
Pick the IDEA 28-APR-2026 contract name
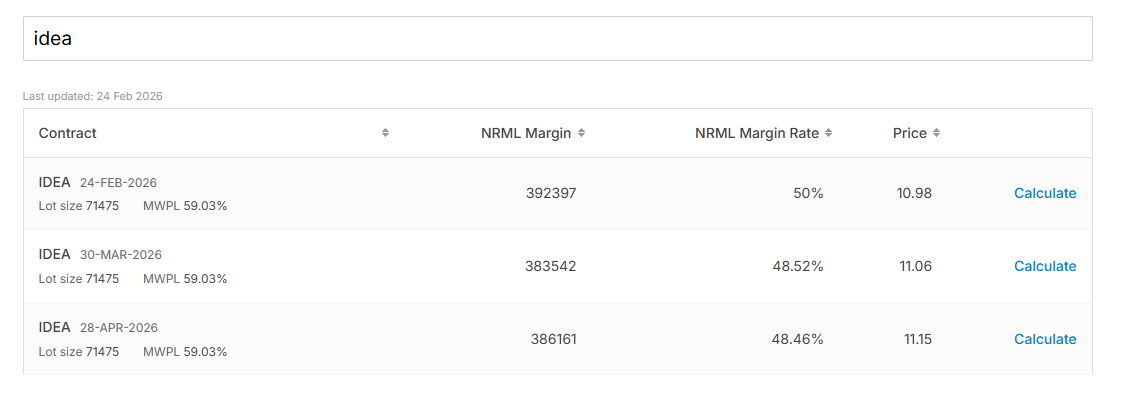pyautogui.click(x=55, y=328)
